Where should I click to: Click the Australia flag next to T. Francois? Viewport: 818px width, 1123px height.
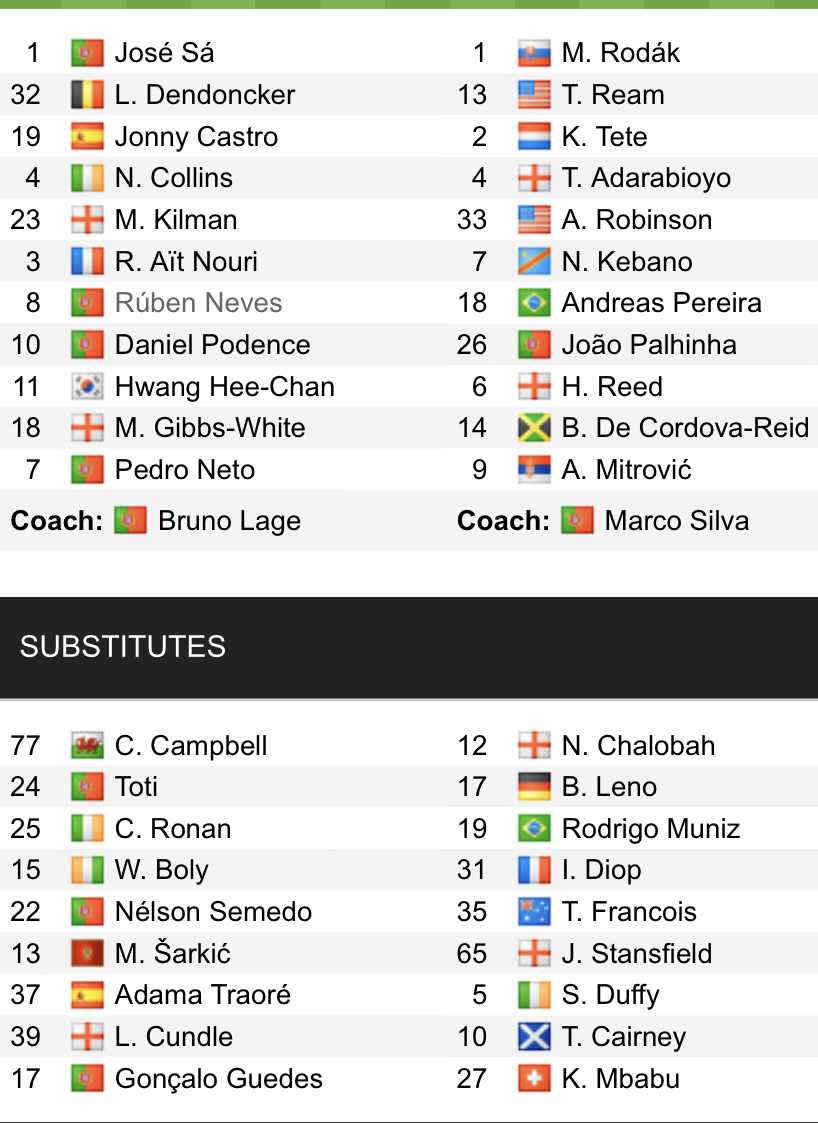pyautogui.click(x=534, y=912)
